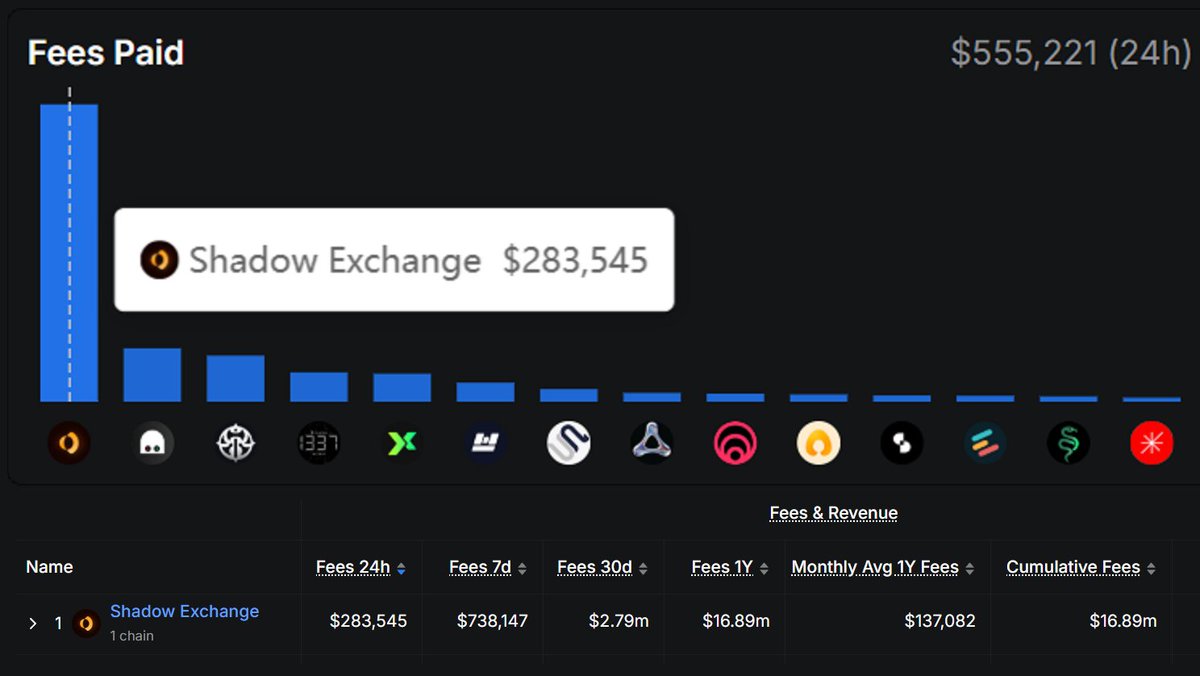Click the white W-shaped logo on navy circle
Screen dimensions: 1200x676
point(486,442)
